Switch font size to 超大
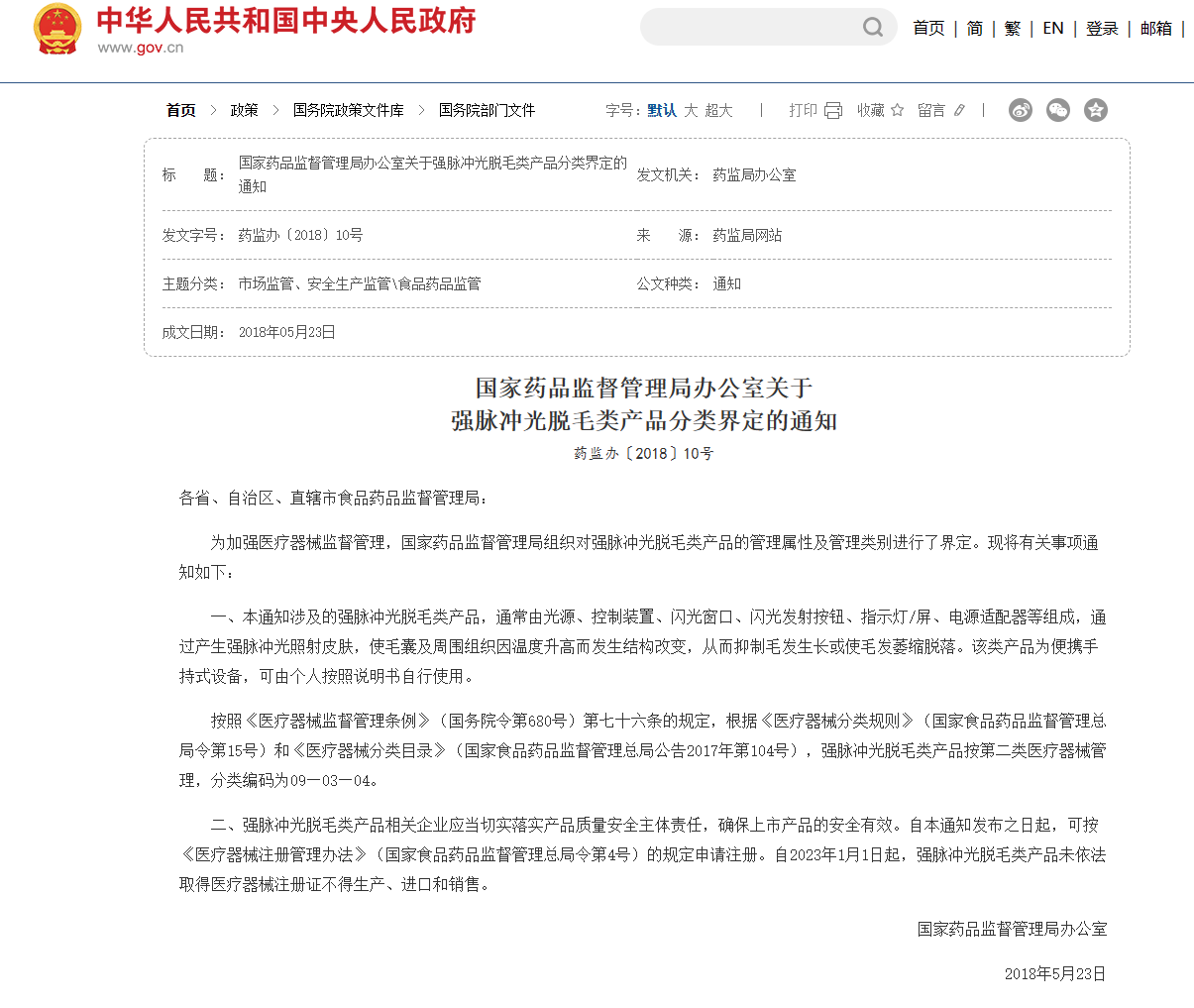This screenshot has height=1008, width=1194. (719, 110)
